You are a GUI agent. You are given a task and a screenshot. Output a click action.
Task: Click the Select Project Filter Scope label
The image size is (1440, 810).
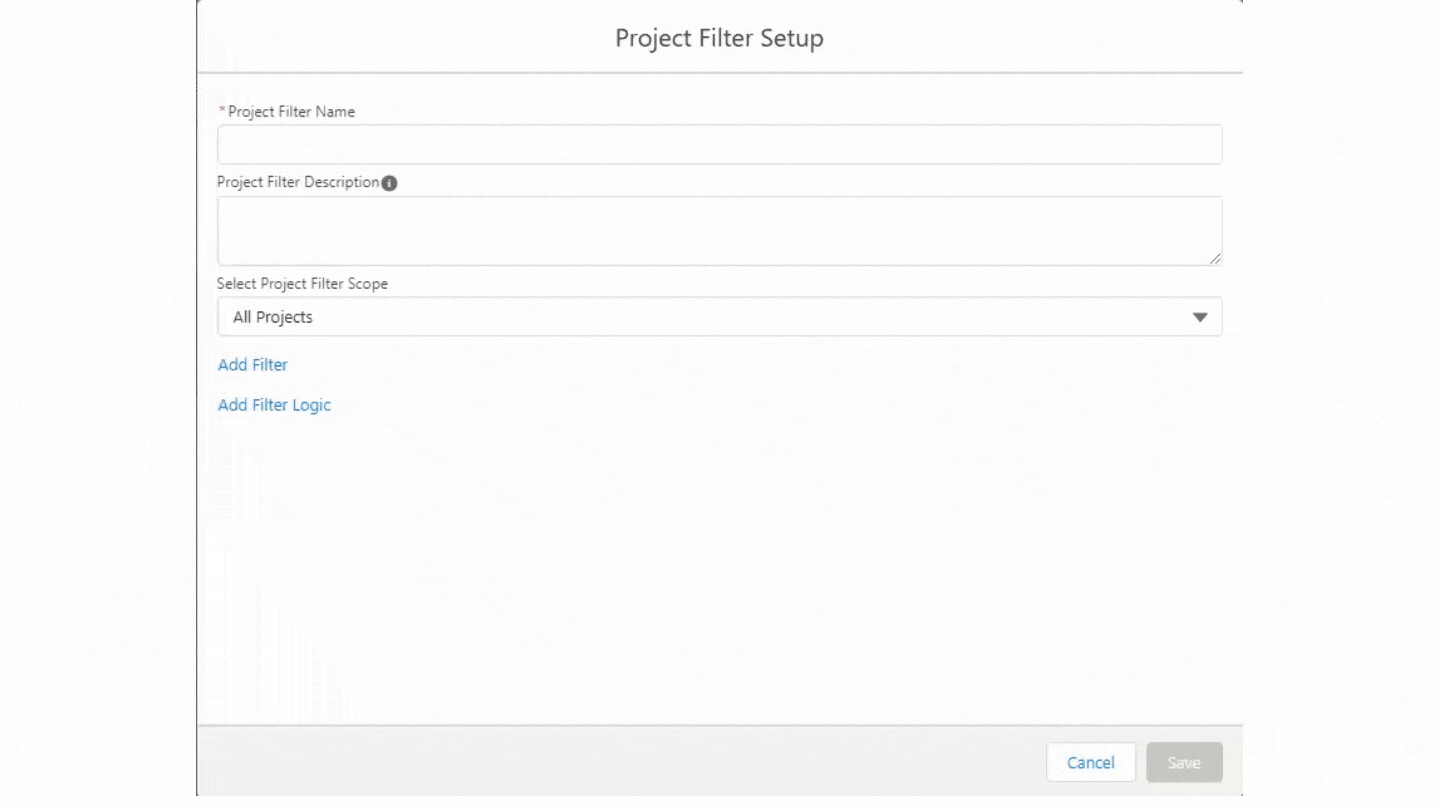click(302, 284)
